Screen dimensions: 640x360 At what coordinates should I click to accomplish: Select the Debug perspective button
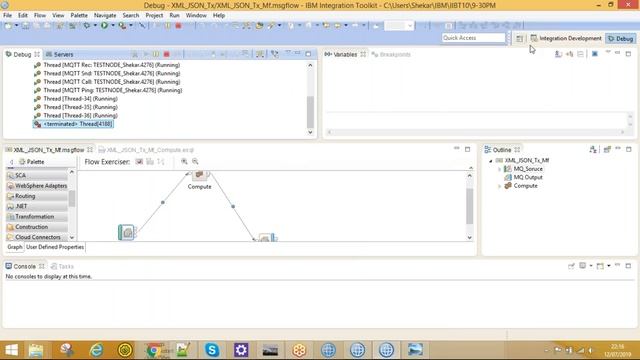point(620,38)
